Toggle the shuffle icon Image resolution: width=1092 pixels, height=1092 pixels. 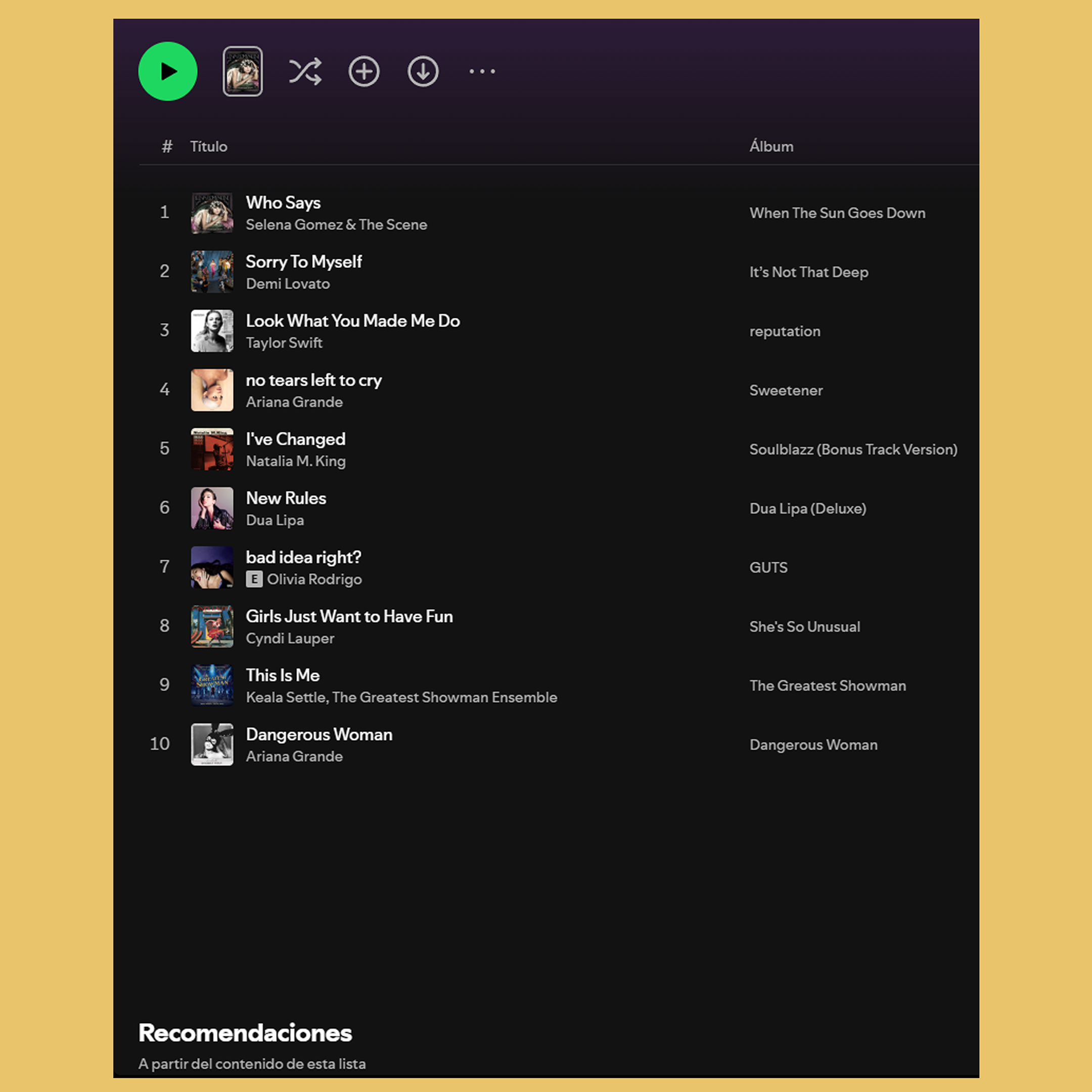coord(305,72)
